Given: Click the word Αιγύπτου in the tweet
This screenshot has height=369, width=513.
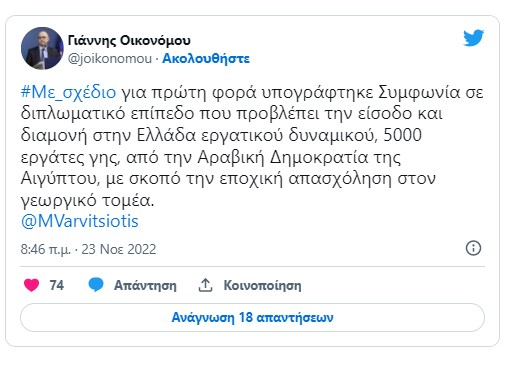Looking at the screenshot, I should pos(61,179).
